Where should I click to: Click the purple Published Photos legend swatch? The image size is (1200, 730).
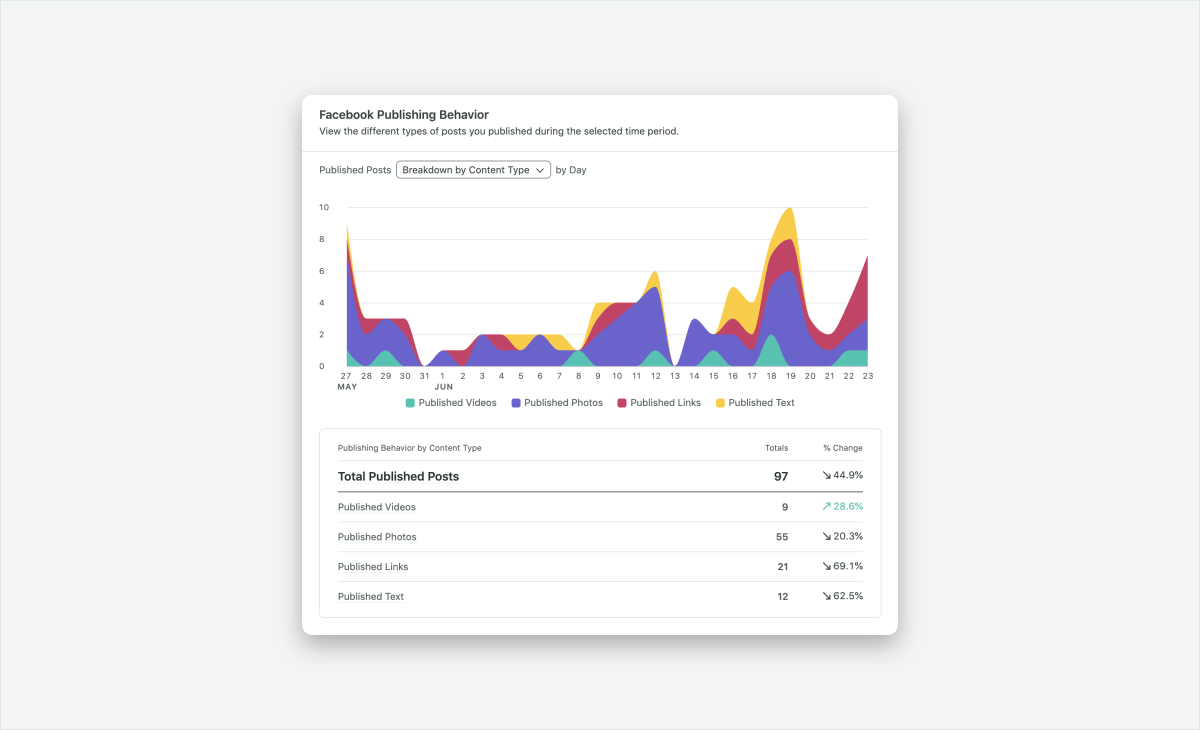[516, 403]
